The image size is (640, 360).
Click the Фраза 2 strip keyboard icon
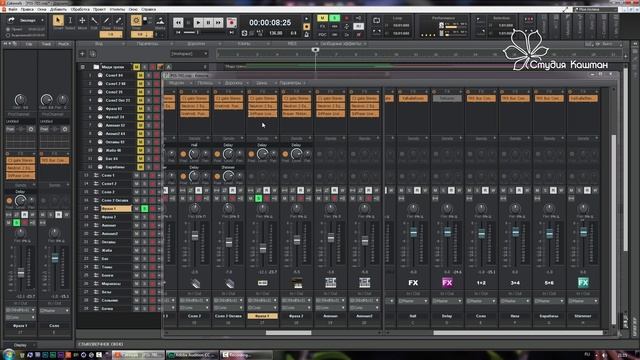click(x=297, y=282)
